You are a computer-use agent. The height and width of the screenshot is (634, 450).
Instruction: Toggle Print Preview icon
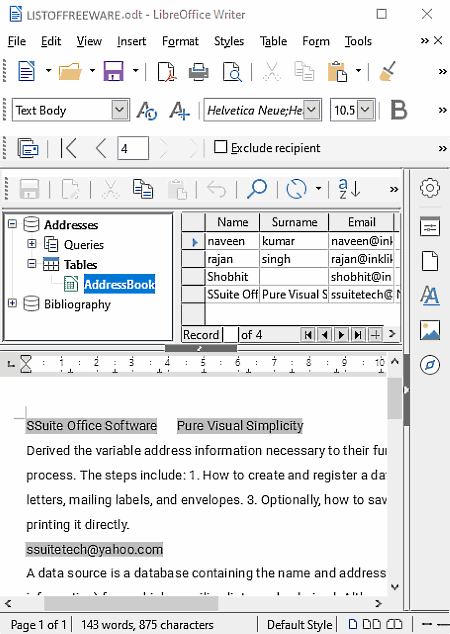(x=232, y=72)
